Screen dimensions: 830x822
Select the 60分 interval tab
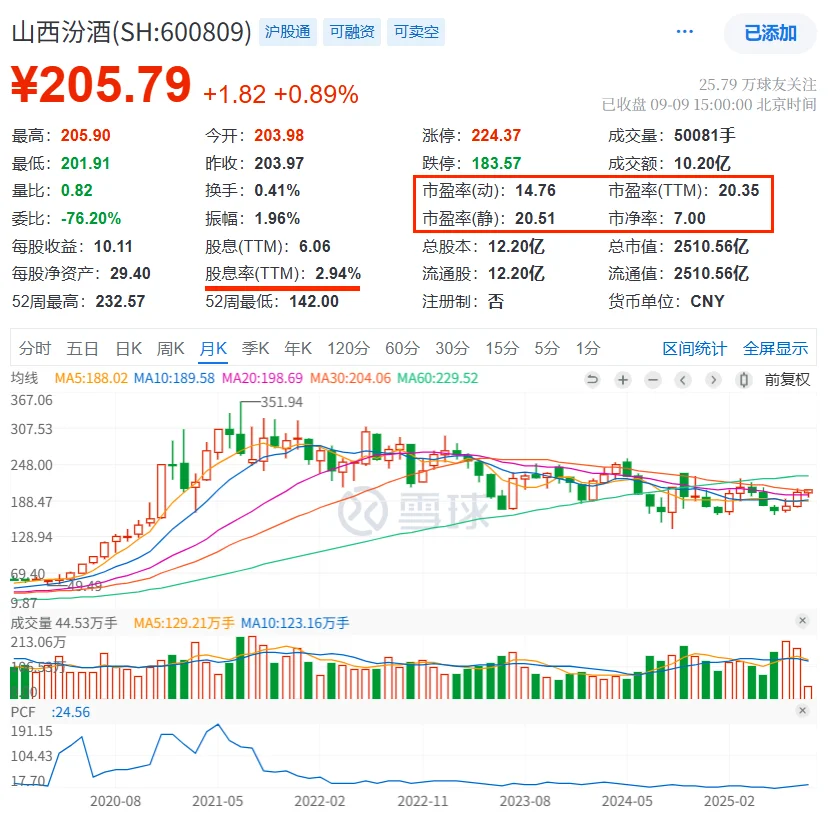(x=402, y=348)
